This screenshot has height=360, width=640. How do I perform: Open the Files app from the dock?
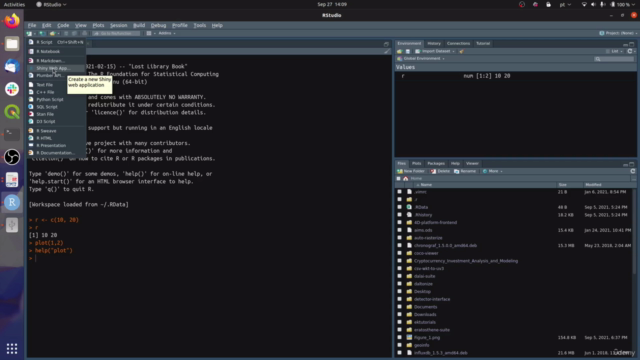(x=12, y=43)
